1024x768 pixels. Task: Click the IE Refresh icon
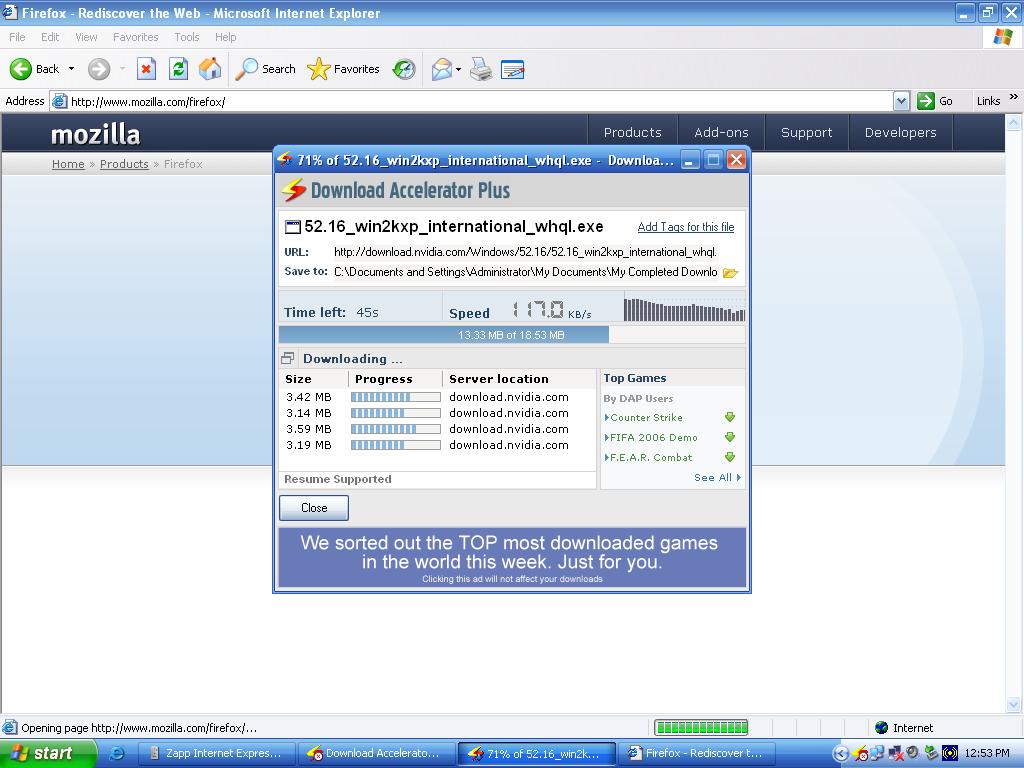tap(178, 69)
